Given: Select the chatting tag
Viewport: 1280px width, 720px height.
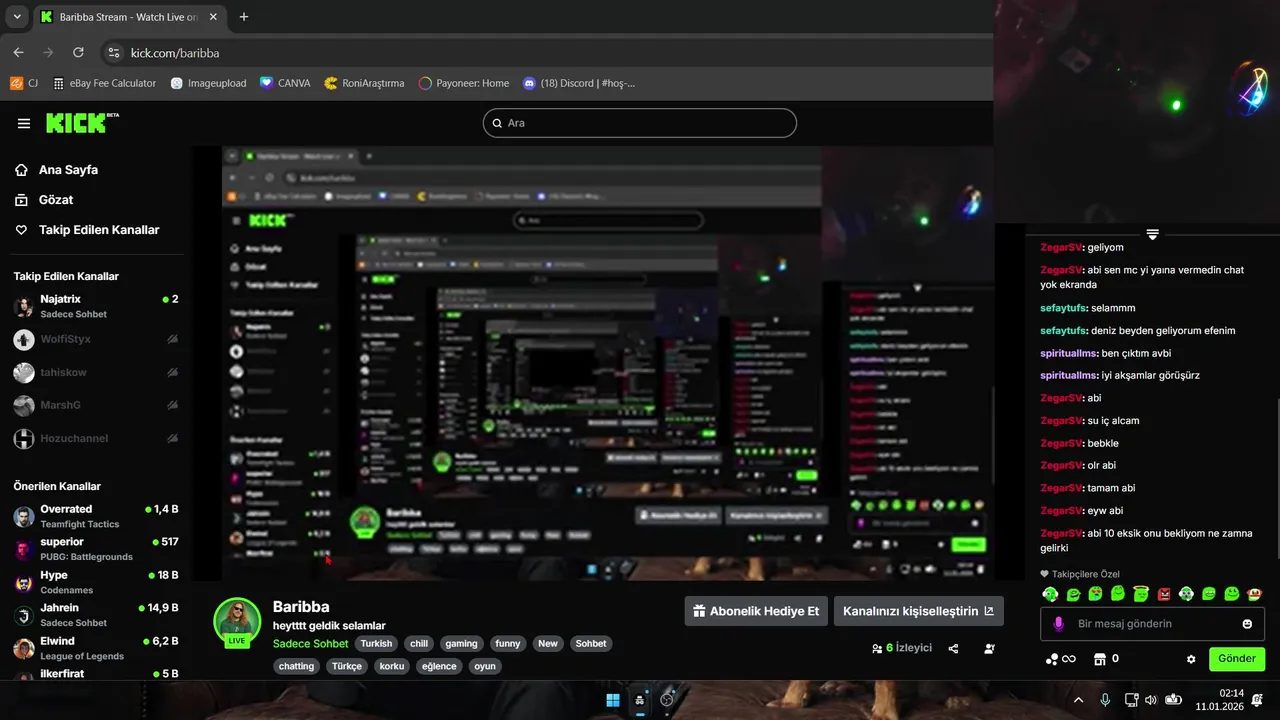Looking at the screenshot, I should pos(296,666).
